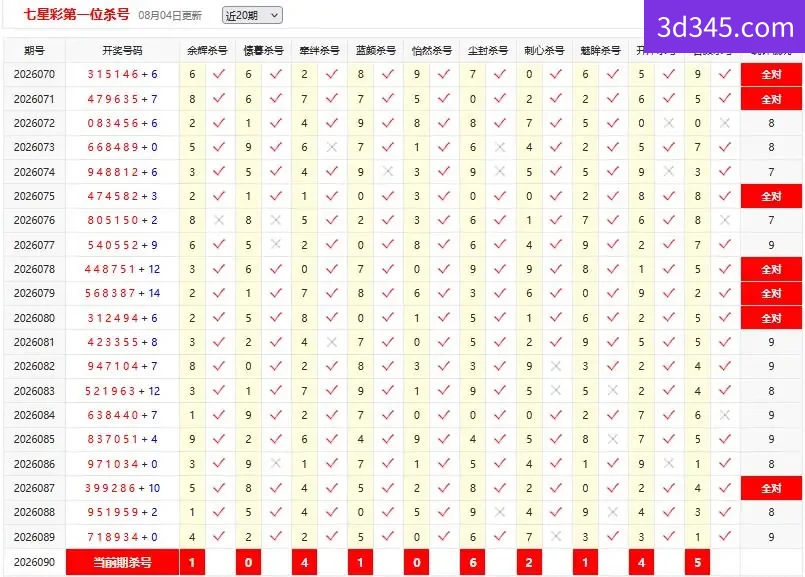Click the X mark under 蓝颜杀号 in row 2026074

[x=388, y=171]
